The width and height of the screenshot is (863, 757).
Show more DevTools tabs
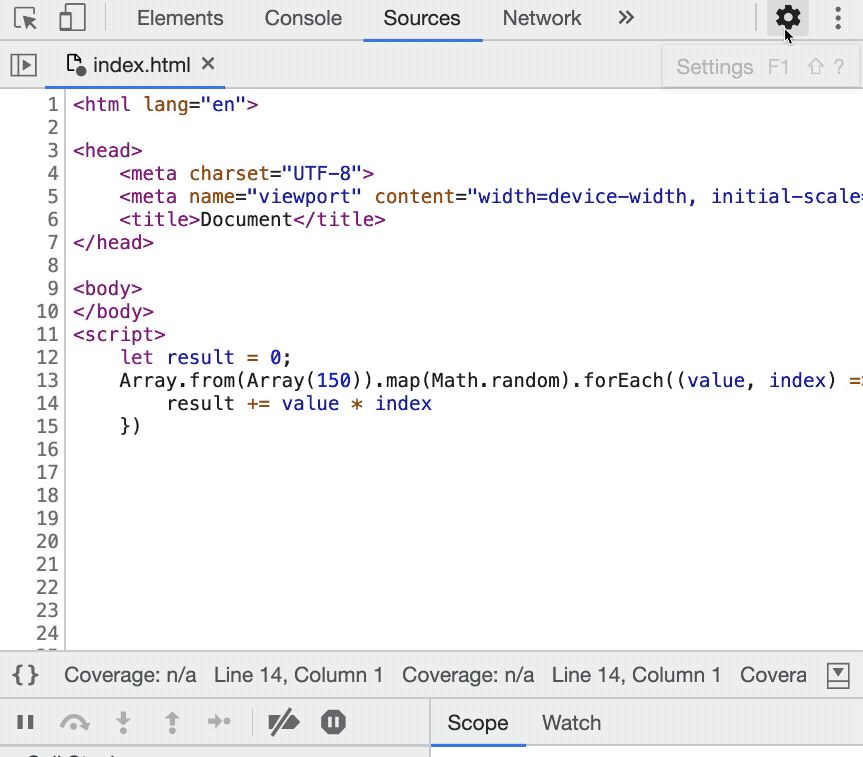pos(626,18)
